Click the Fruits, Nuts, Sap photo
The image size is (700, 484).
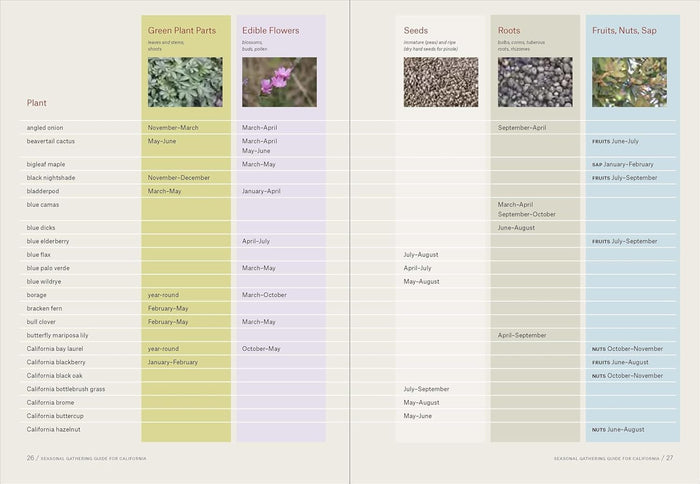tap(629, 82)
